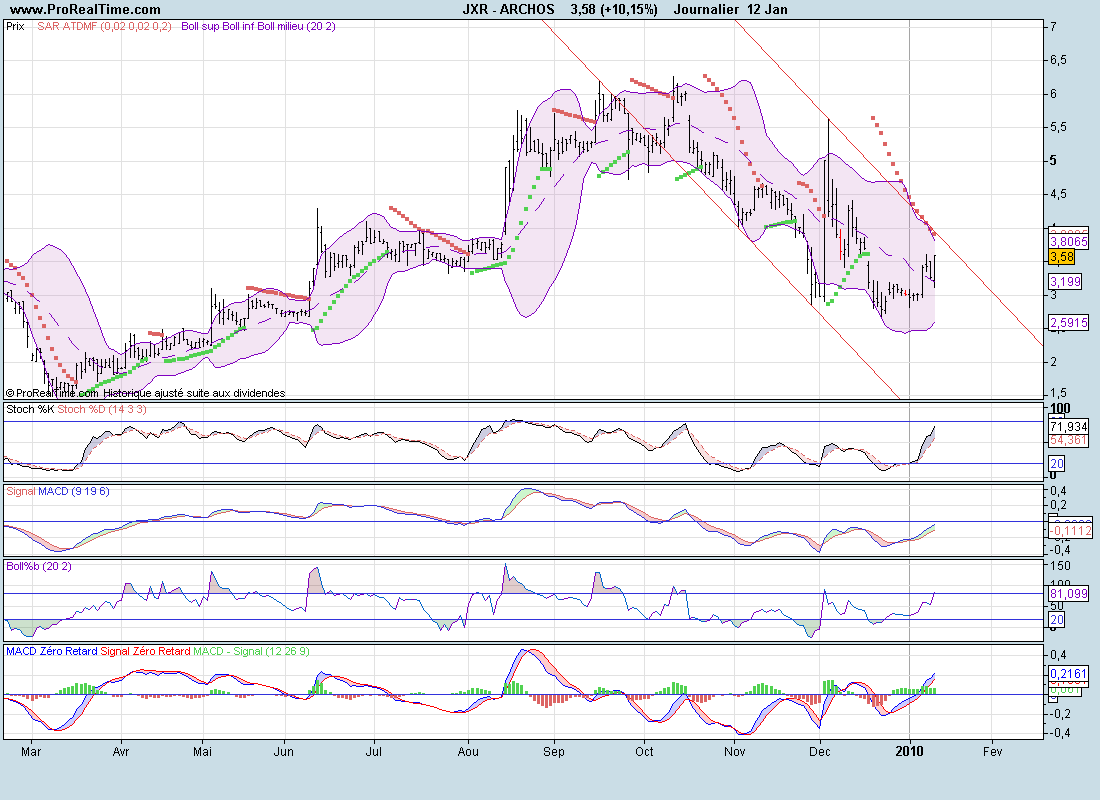Select the JXR - ARCHOS chart title
The height and width of the screenshot is (800, 1100).
tap(509, 9)
